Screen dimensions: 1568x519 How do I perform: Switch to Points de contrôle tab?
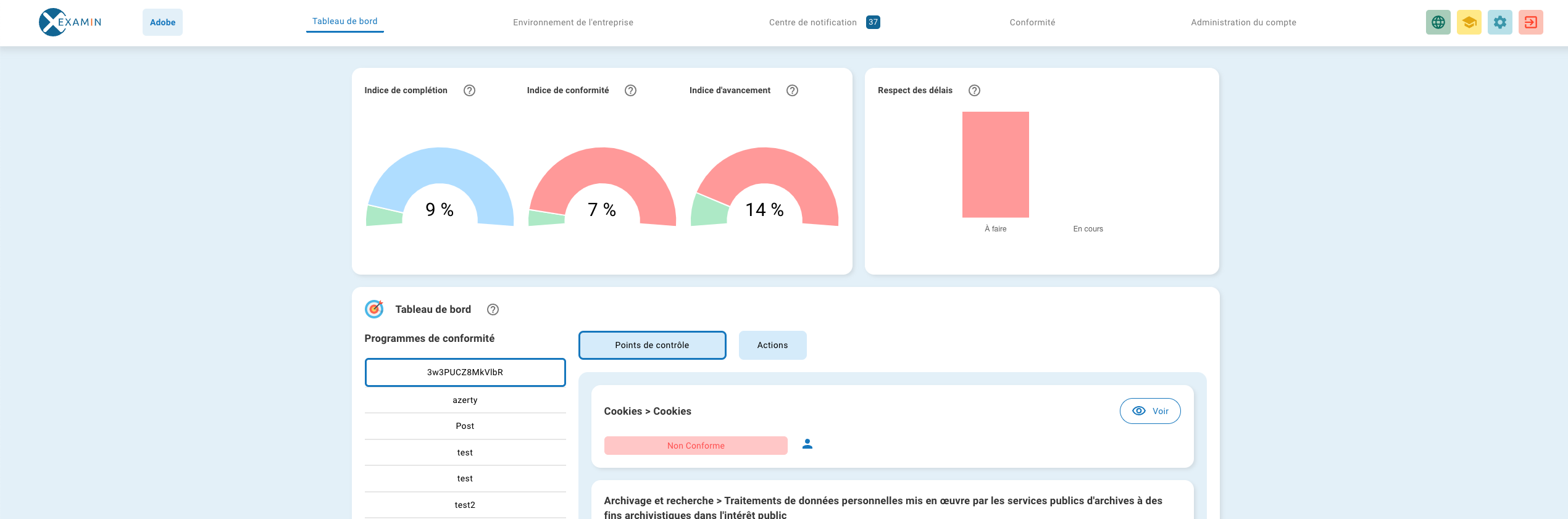pyautogui.click(x=652, y=345)
